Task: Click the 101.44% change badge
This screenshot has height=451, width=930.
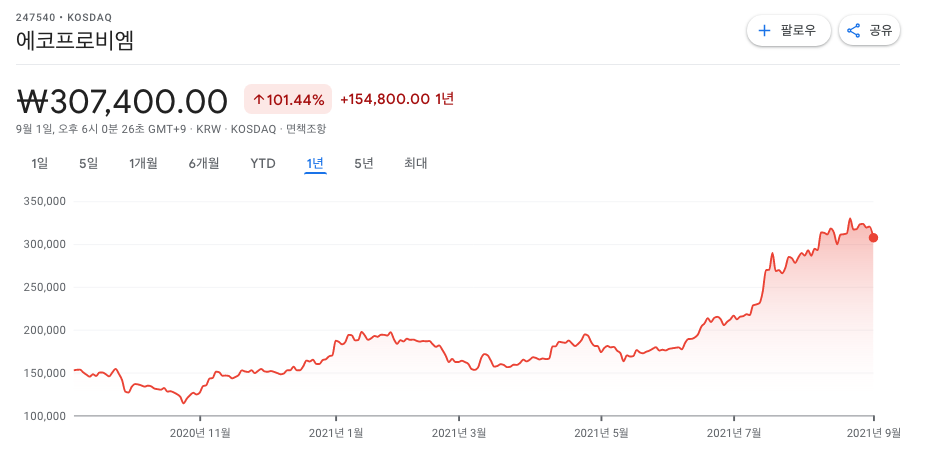Action: 288,99
